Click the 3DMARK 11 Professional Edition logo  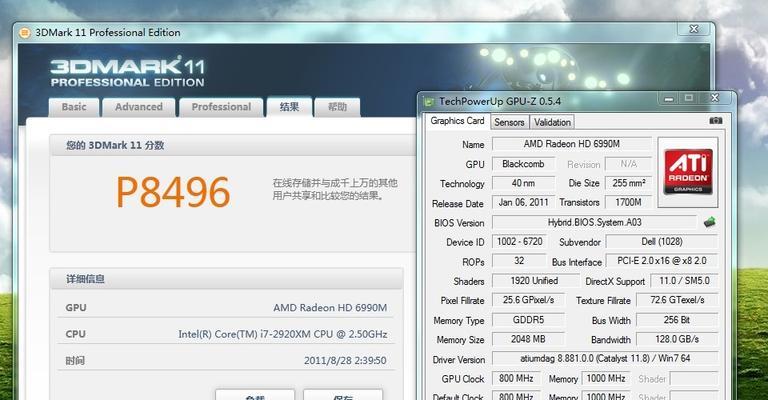coord(127,72)
